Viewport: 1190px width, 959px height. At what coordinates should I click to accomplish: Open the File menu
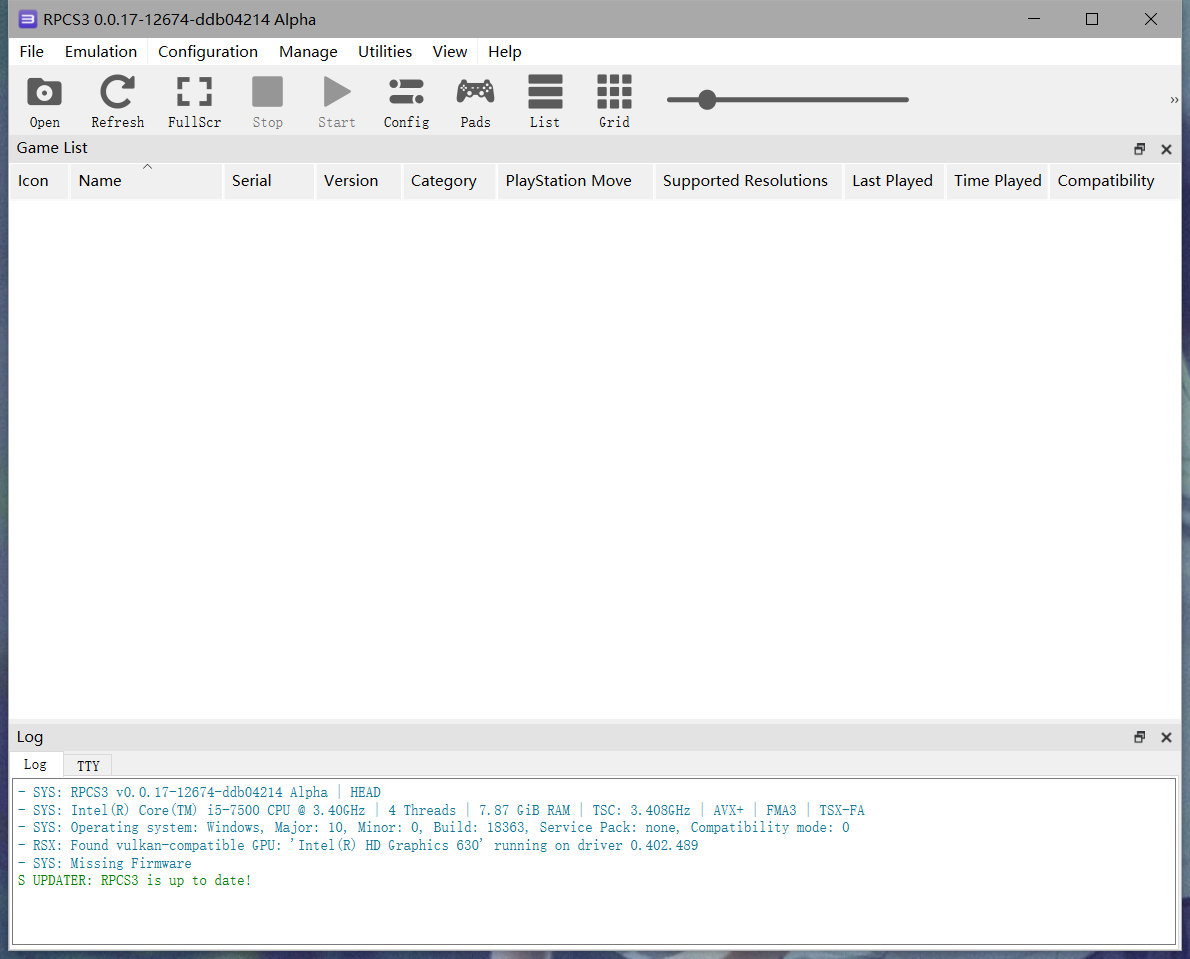[32, 52]
